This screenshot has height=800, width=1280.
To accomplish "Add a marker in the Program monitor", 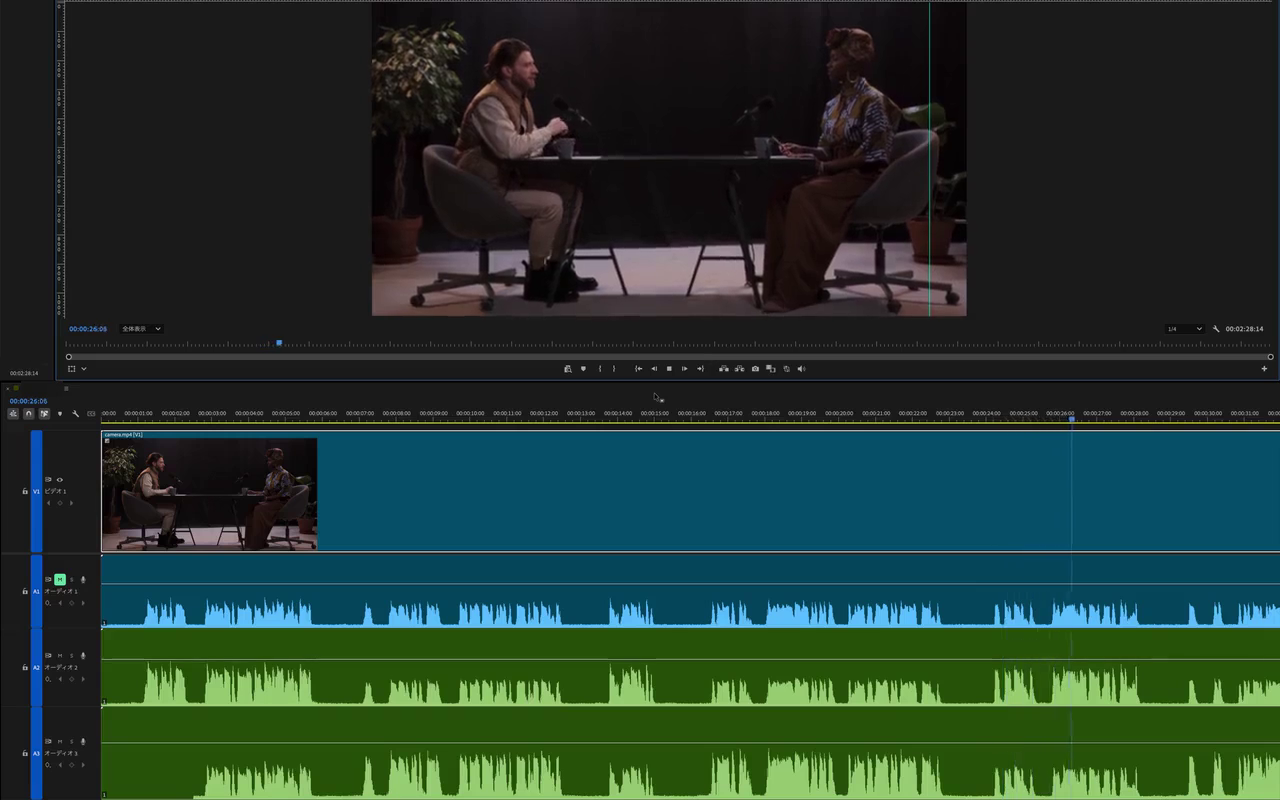I will pos(583,369).
